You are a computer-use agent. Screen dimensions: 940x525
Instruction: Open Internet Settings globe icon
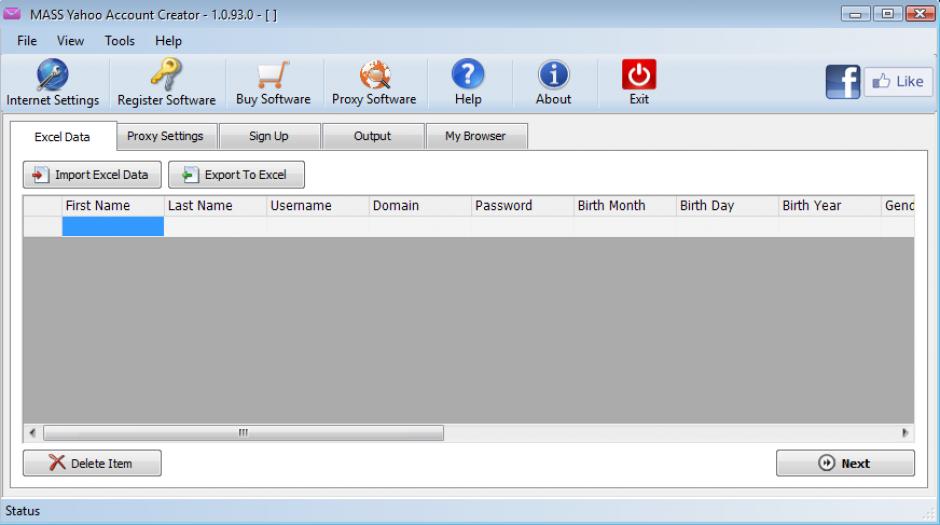tap(53, 74)
